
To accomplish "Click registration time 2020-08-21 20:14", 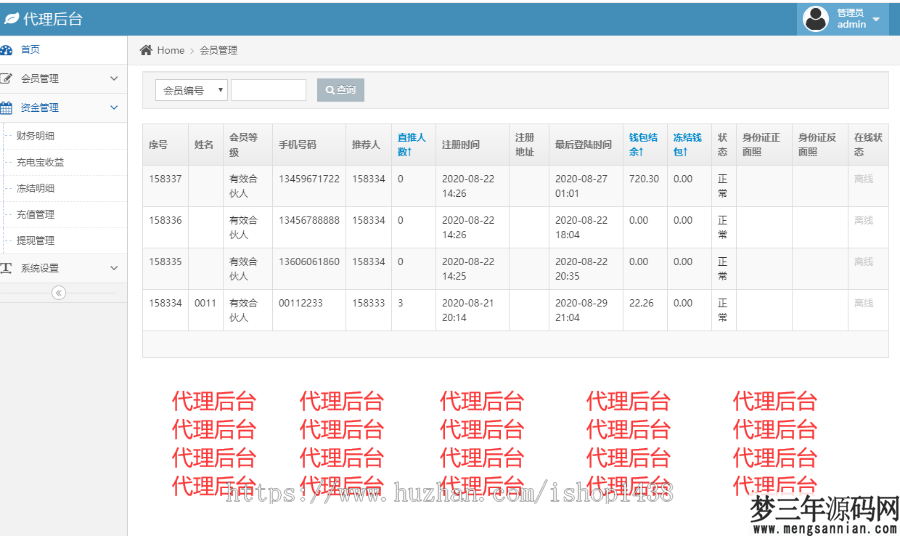I will (x=468, y=310).
